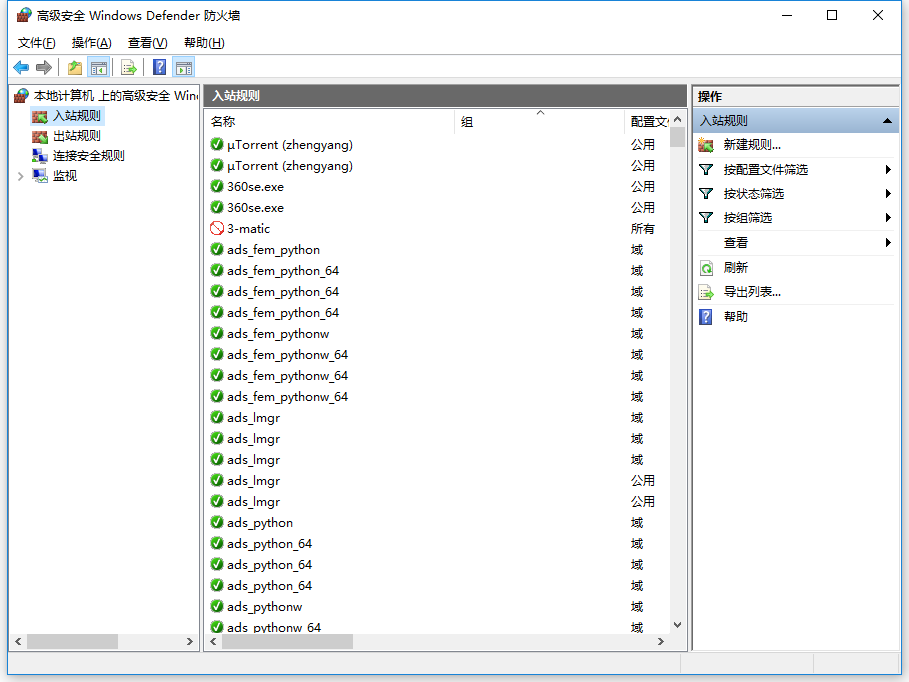
Task: Click the green check icon beside ads_pythonw
Action: coord(217,607)
